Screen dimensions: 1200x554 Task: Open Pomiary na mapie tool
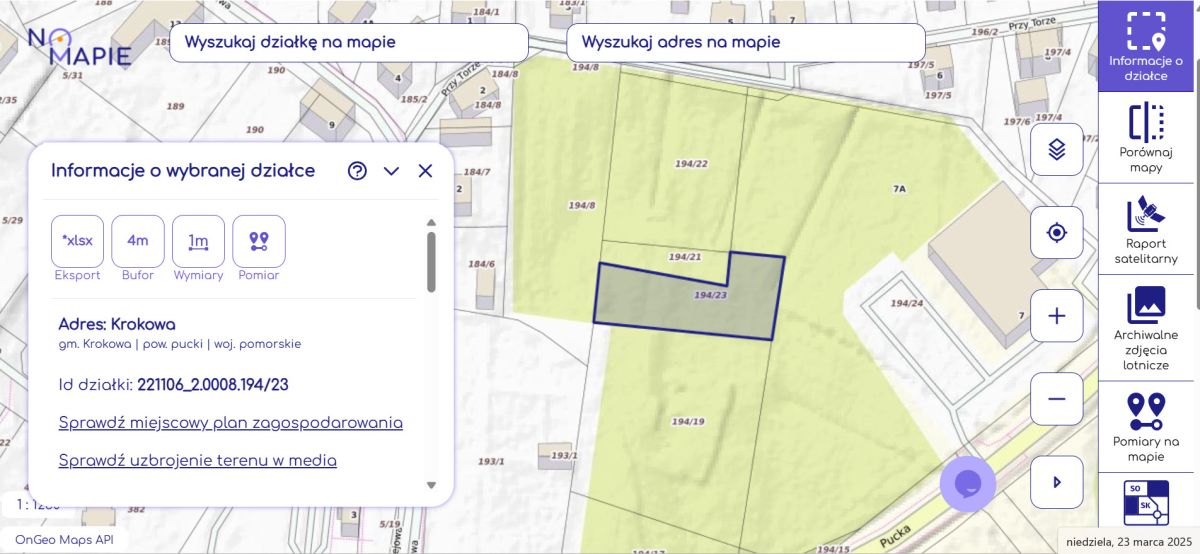[1148, 426]
